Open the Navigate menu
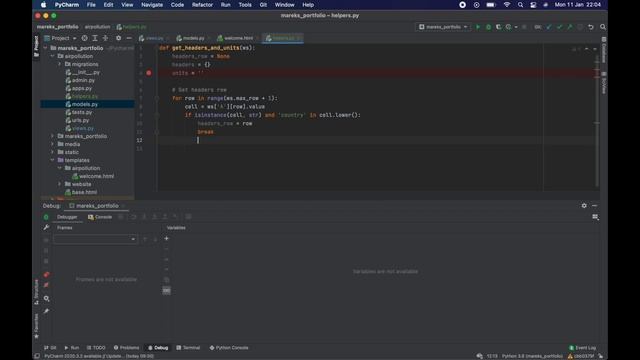Image resolution: width=640 pixels, height=360 pixels. [x=152, y=5]
